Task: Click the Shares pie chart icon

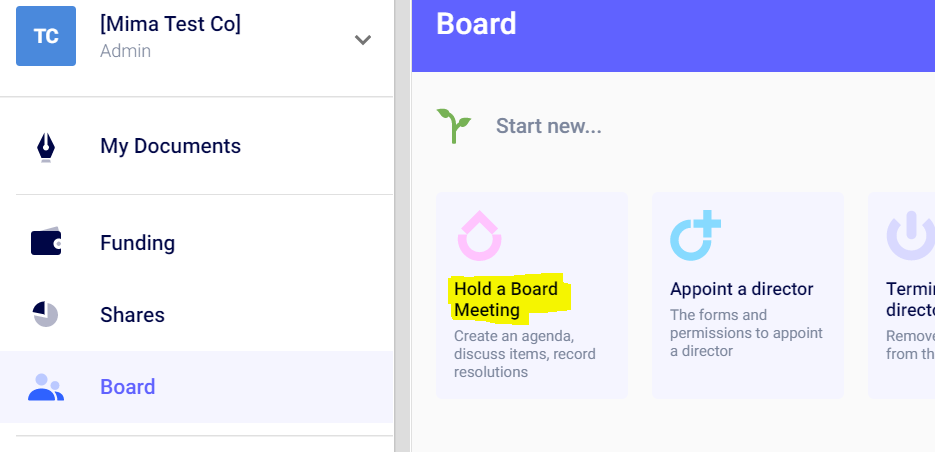Action: pyautogui.click(x=46, y=315)
